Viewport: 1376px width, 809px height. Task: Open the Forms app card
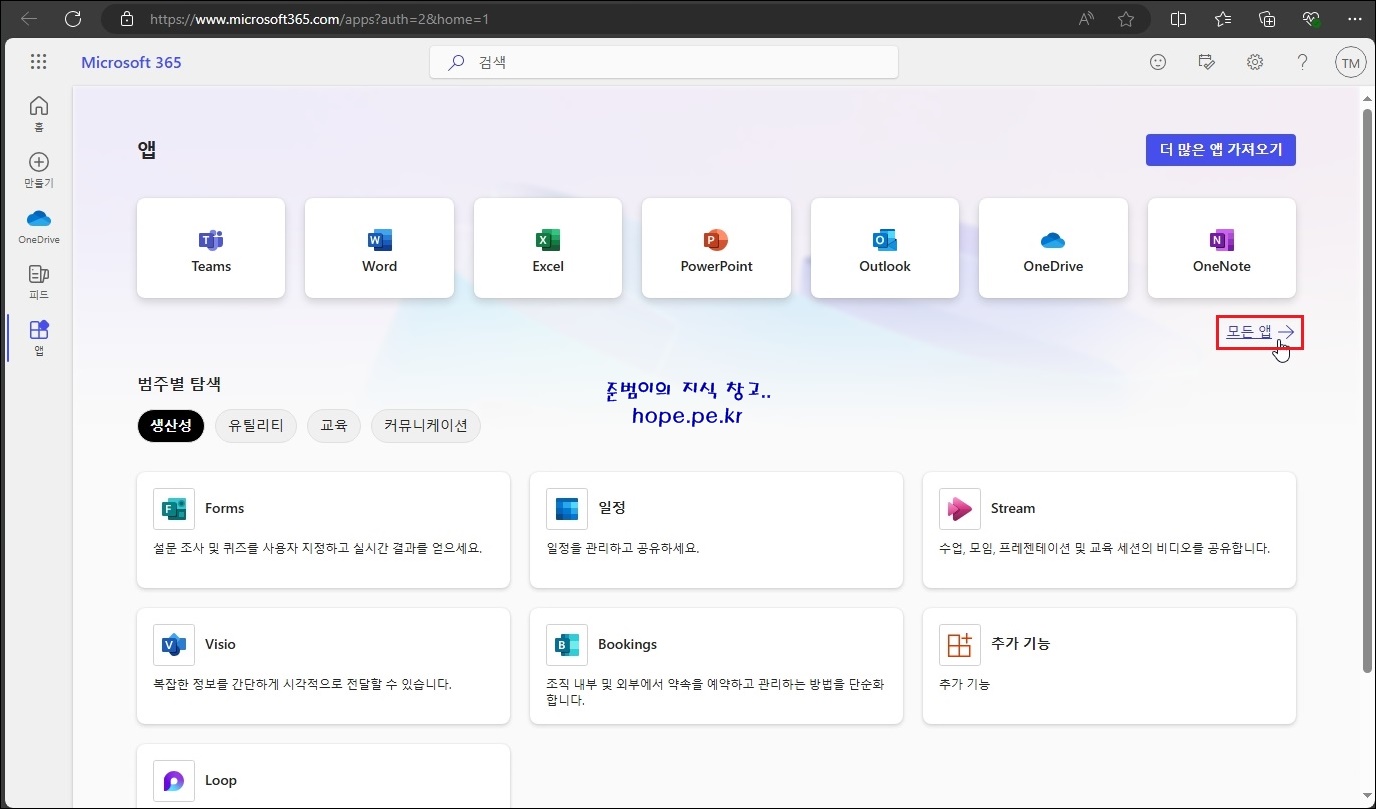pos(323,530)
